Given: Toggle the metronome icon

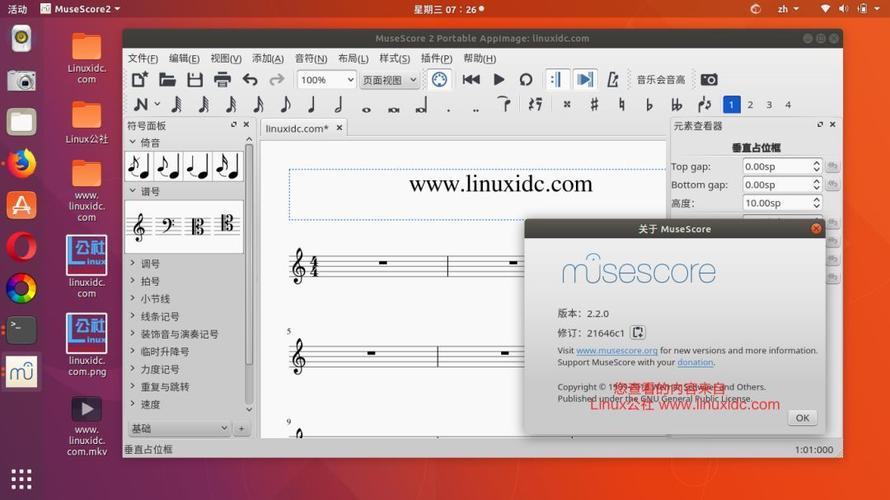Looking at the screenshot, I should point(612,79).
